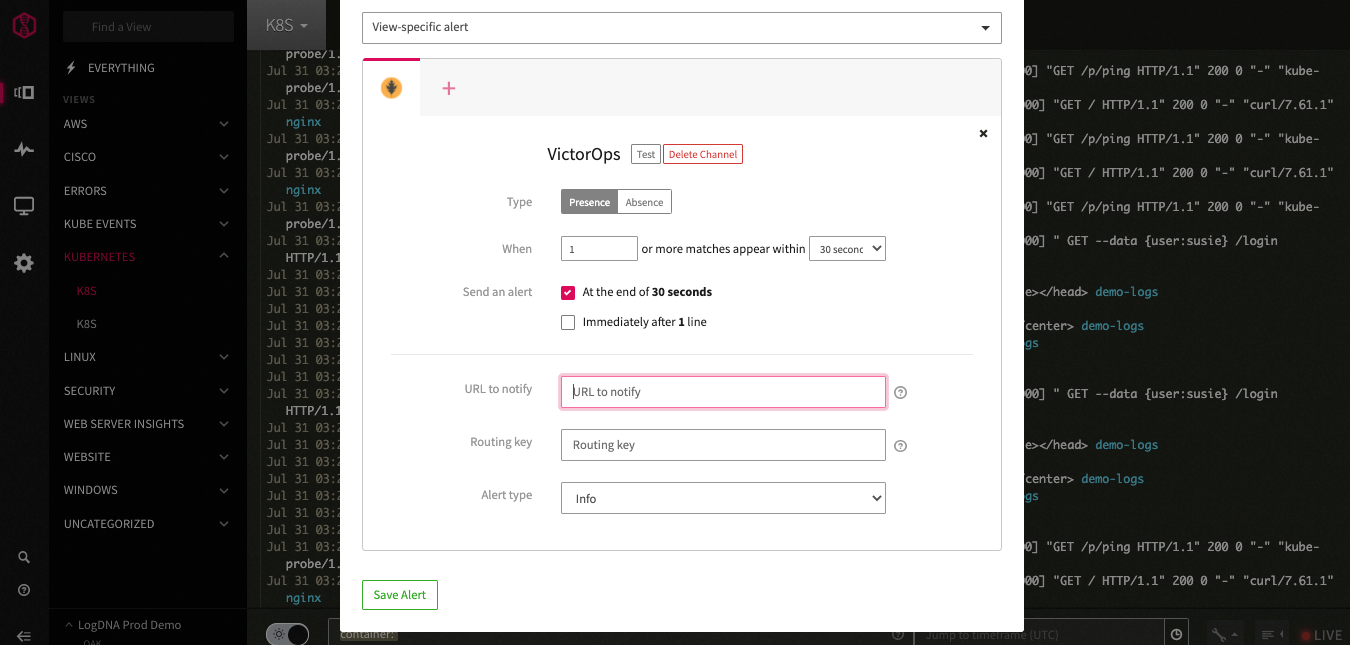This screenshot has height=645, width=1350.
Task: Open the highlighted K8S view
Action: click(x=87, y=291)
